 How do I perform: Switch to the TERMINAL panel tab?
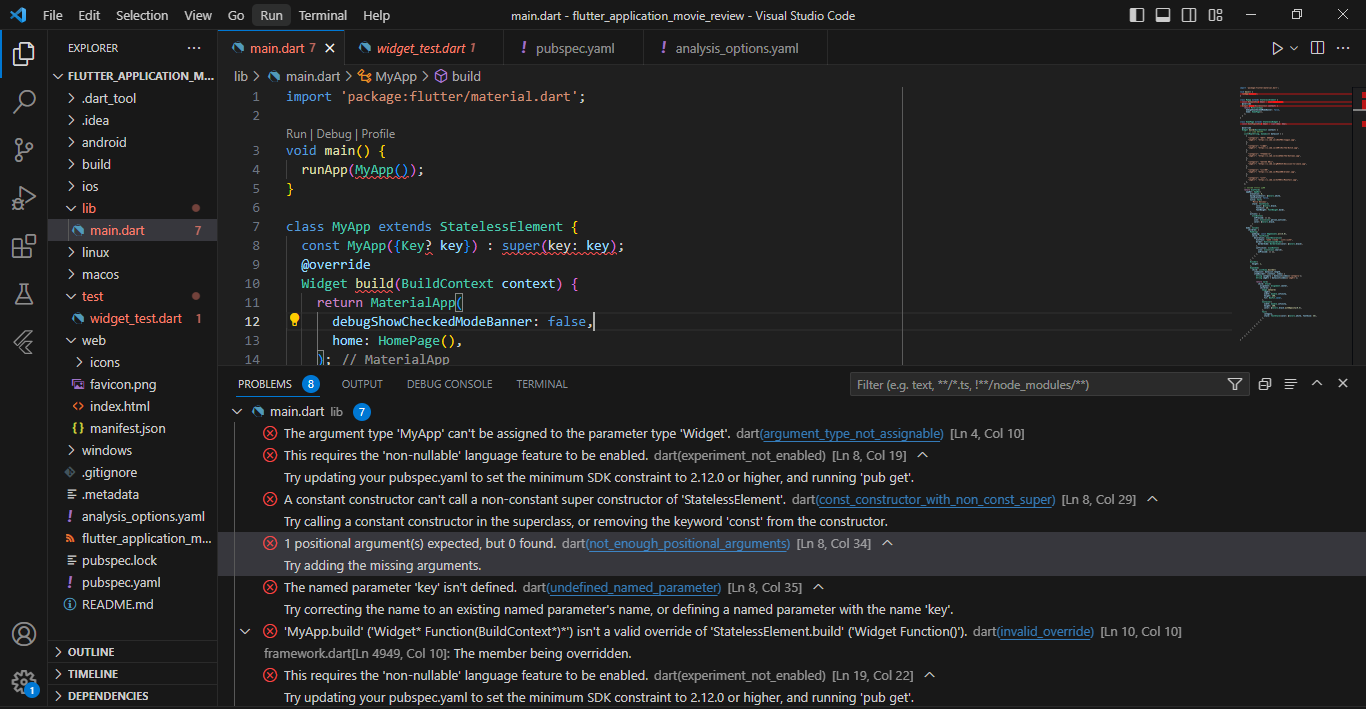542,384
